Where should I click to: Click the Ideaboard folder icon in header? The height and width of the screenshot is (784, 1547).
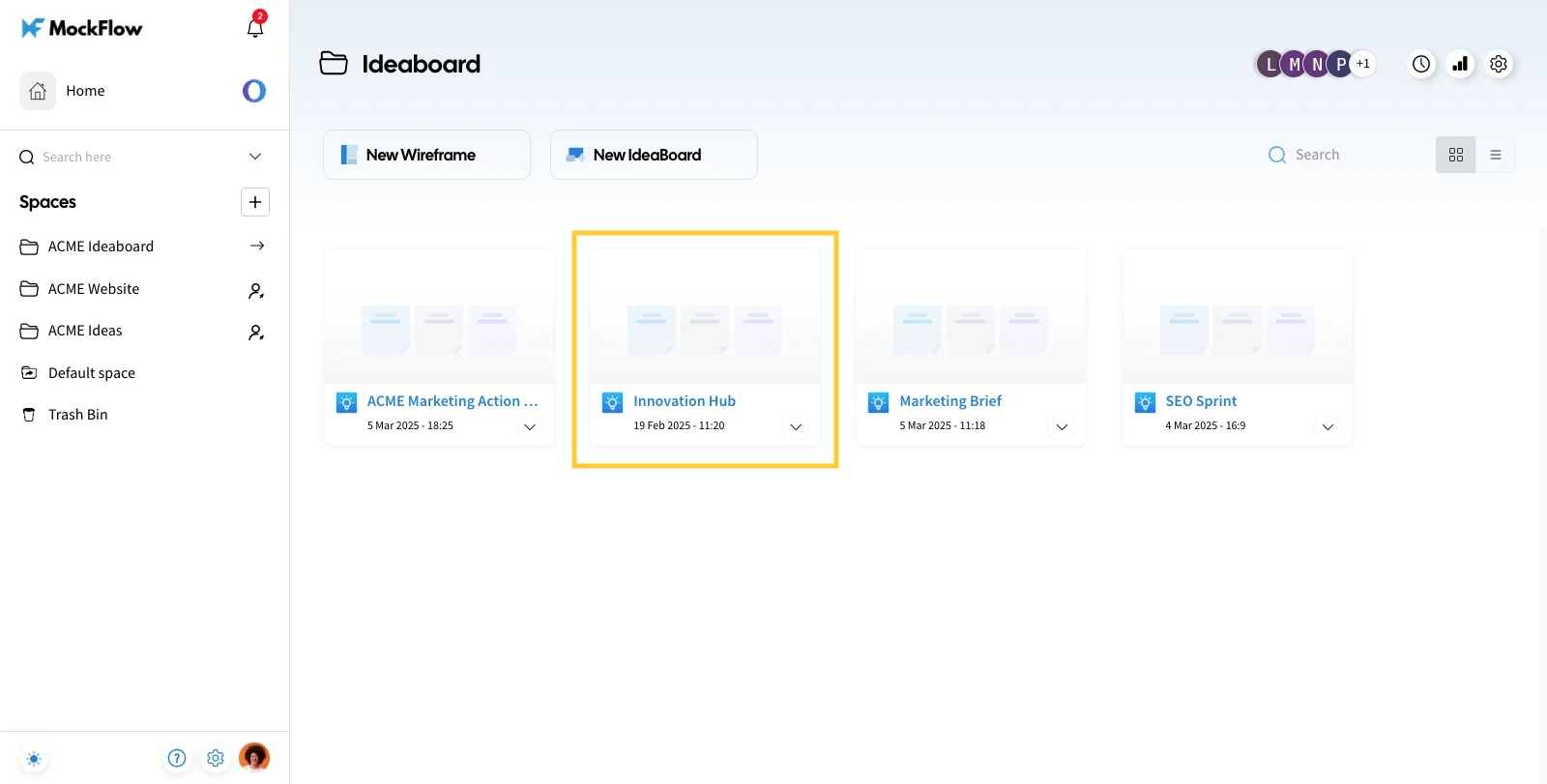[334, 63]
